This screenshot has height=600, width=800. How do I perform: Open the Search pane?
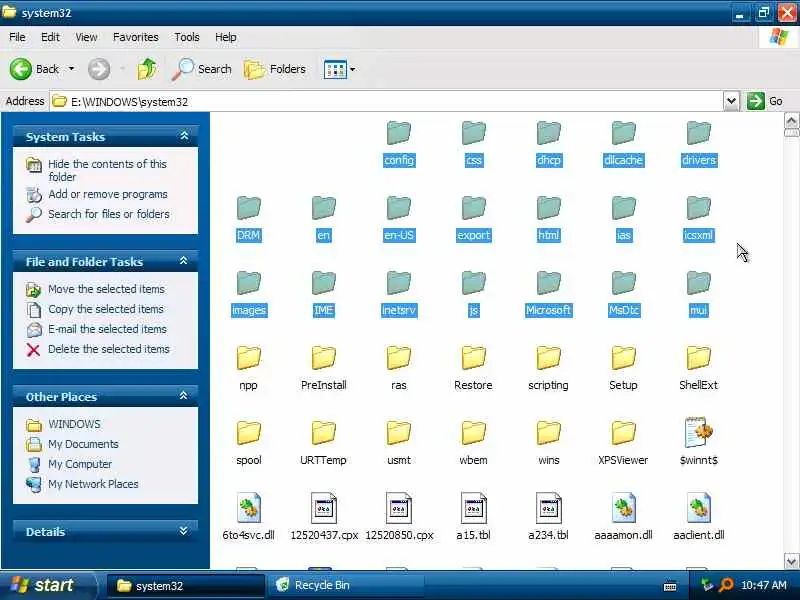click(x=202, y=69)
